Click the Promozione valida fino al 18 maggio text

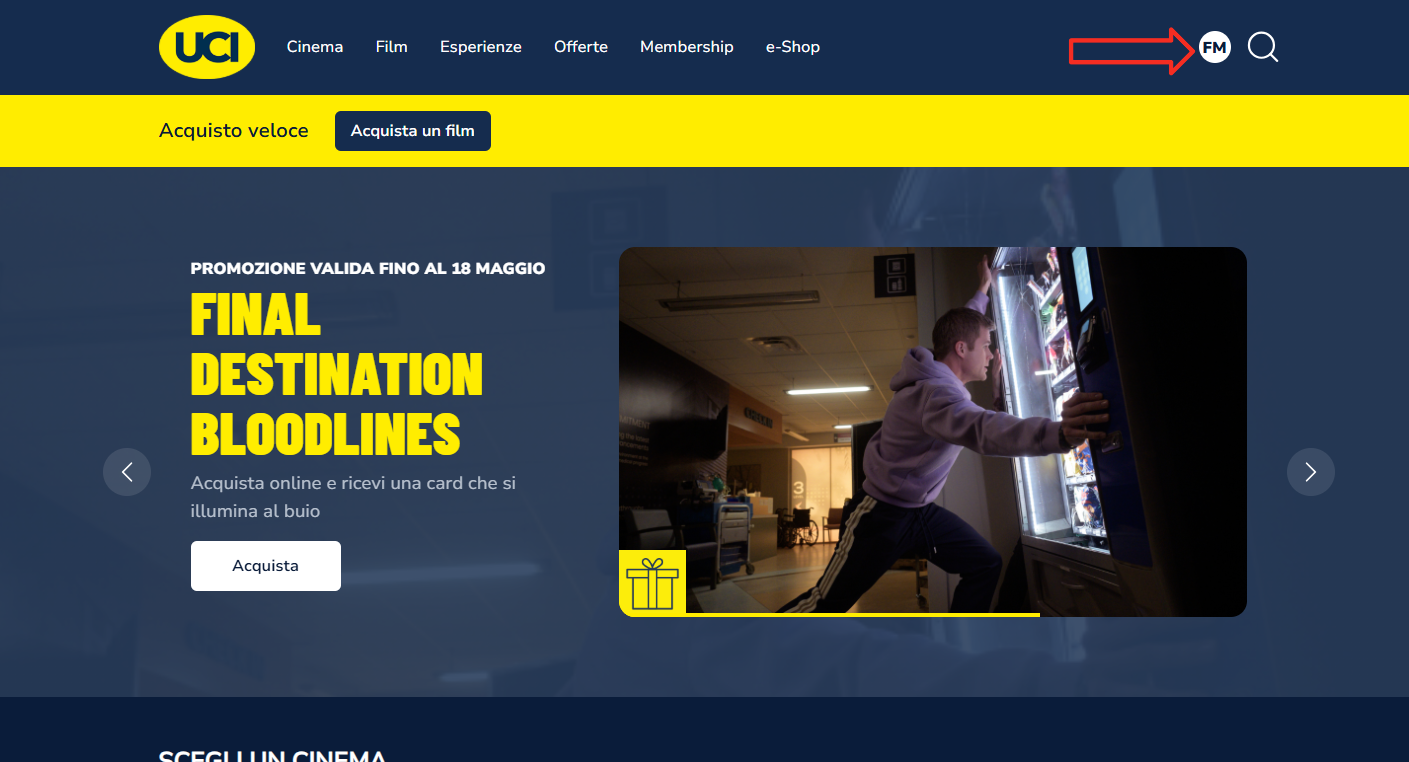point(368,268)
